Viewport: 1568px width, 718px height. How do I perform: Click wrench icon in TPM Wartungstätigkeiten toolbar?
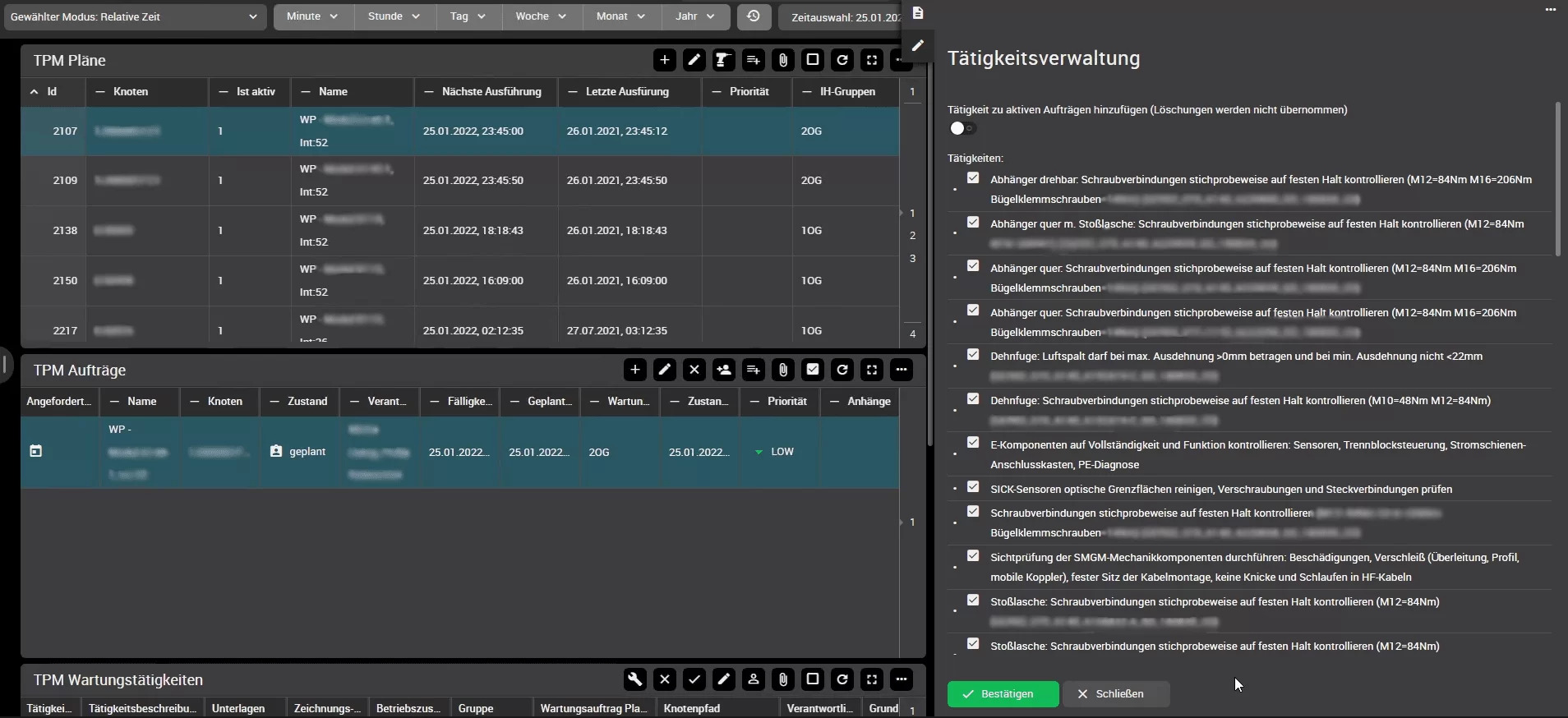tap(635, 679)
